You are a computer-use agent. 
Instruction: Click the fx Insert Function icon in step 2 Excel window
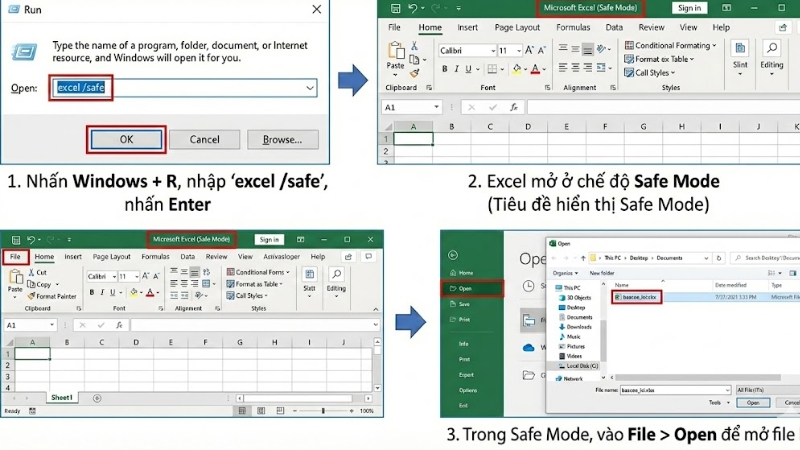514,107
